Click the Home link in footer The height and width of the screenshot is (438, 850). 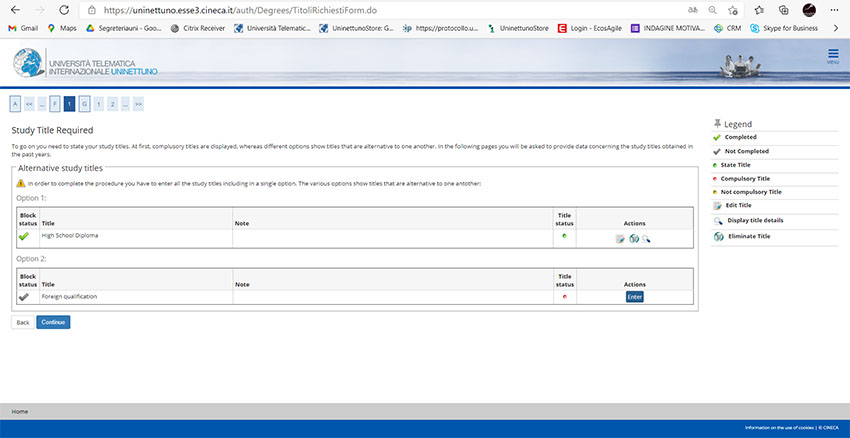tap(20, 411)
